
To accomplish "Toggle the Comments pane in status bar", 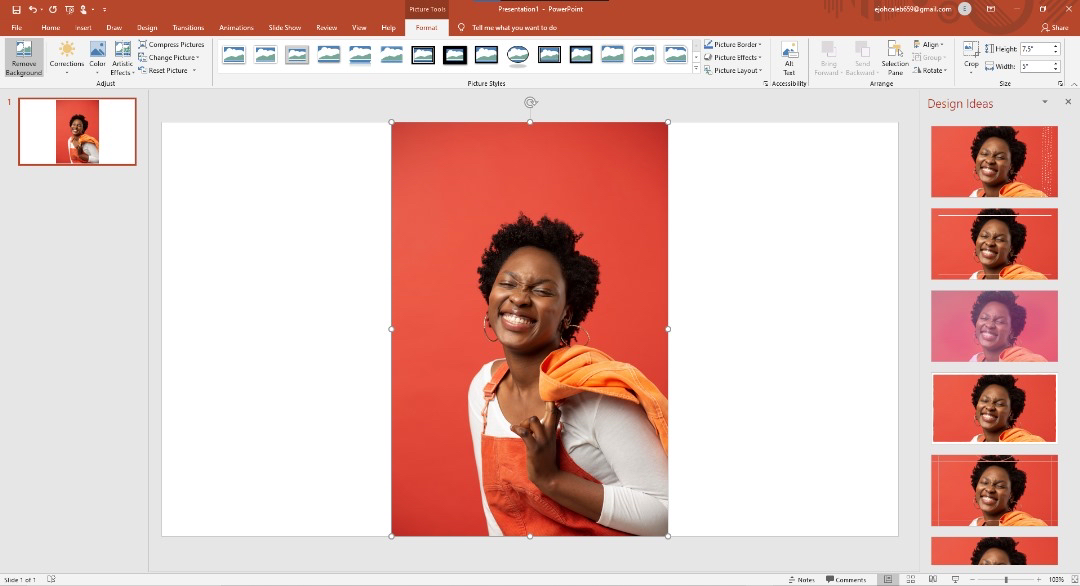I will coord(846,579).
